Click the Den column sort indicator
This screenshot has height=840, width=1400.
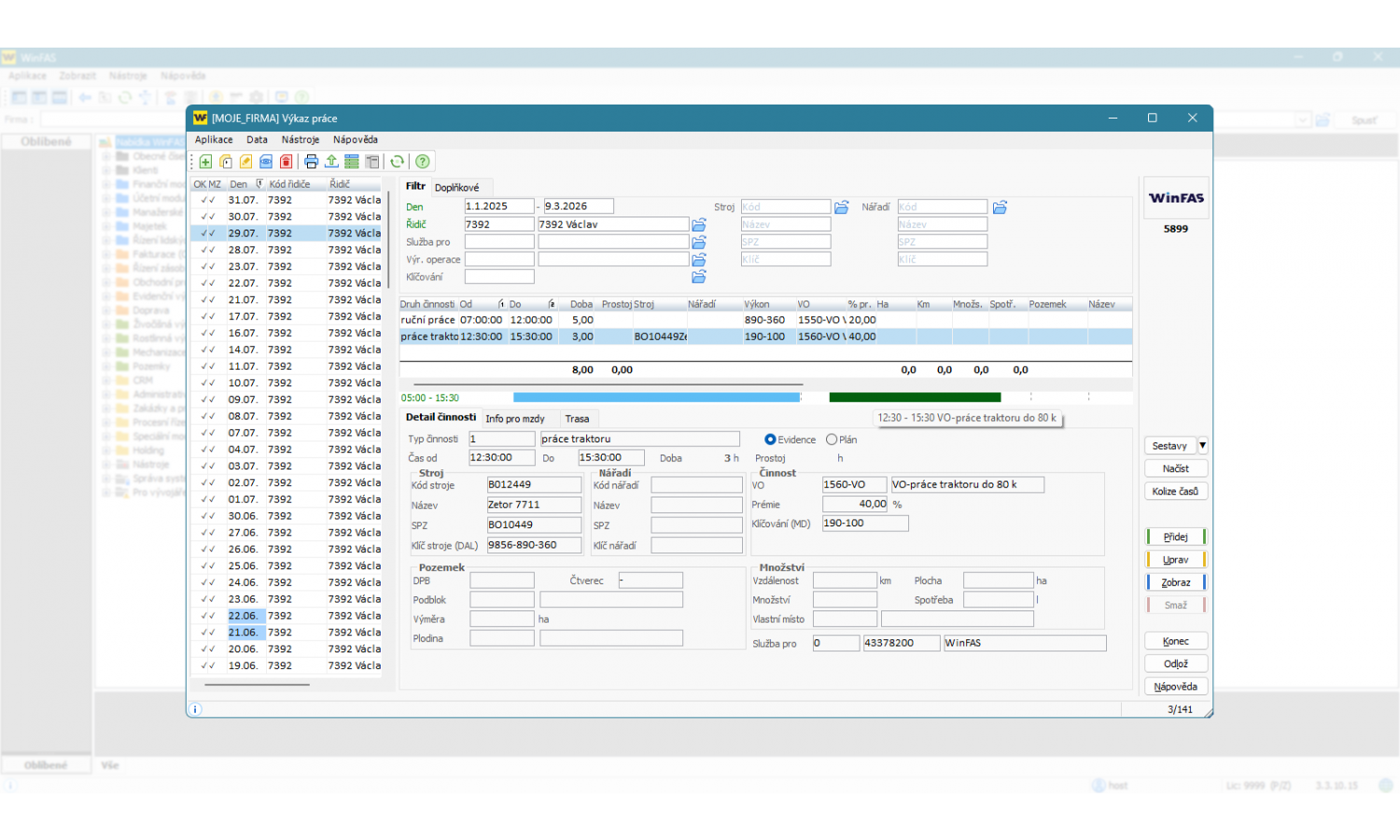[x=259, y=185]
